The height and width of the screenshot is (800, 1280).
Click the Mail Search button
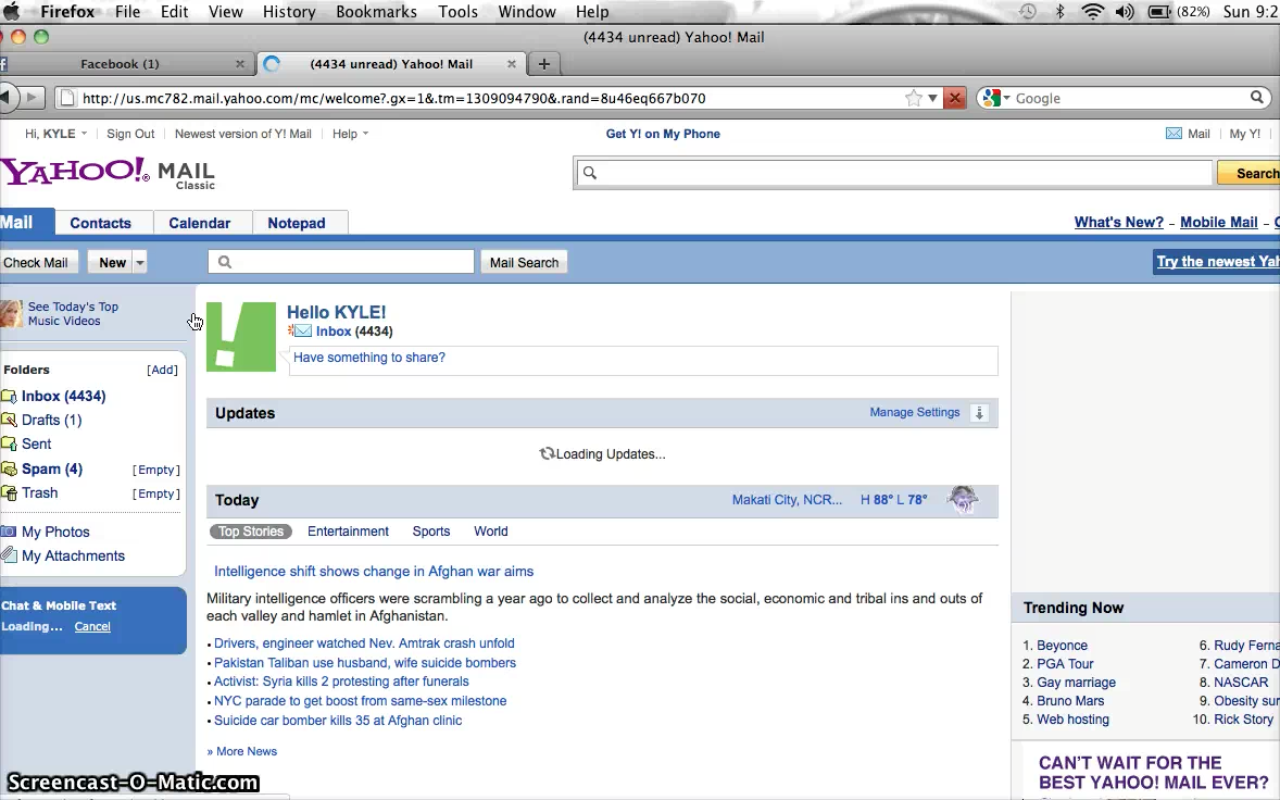(524, 262)
